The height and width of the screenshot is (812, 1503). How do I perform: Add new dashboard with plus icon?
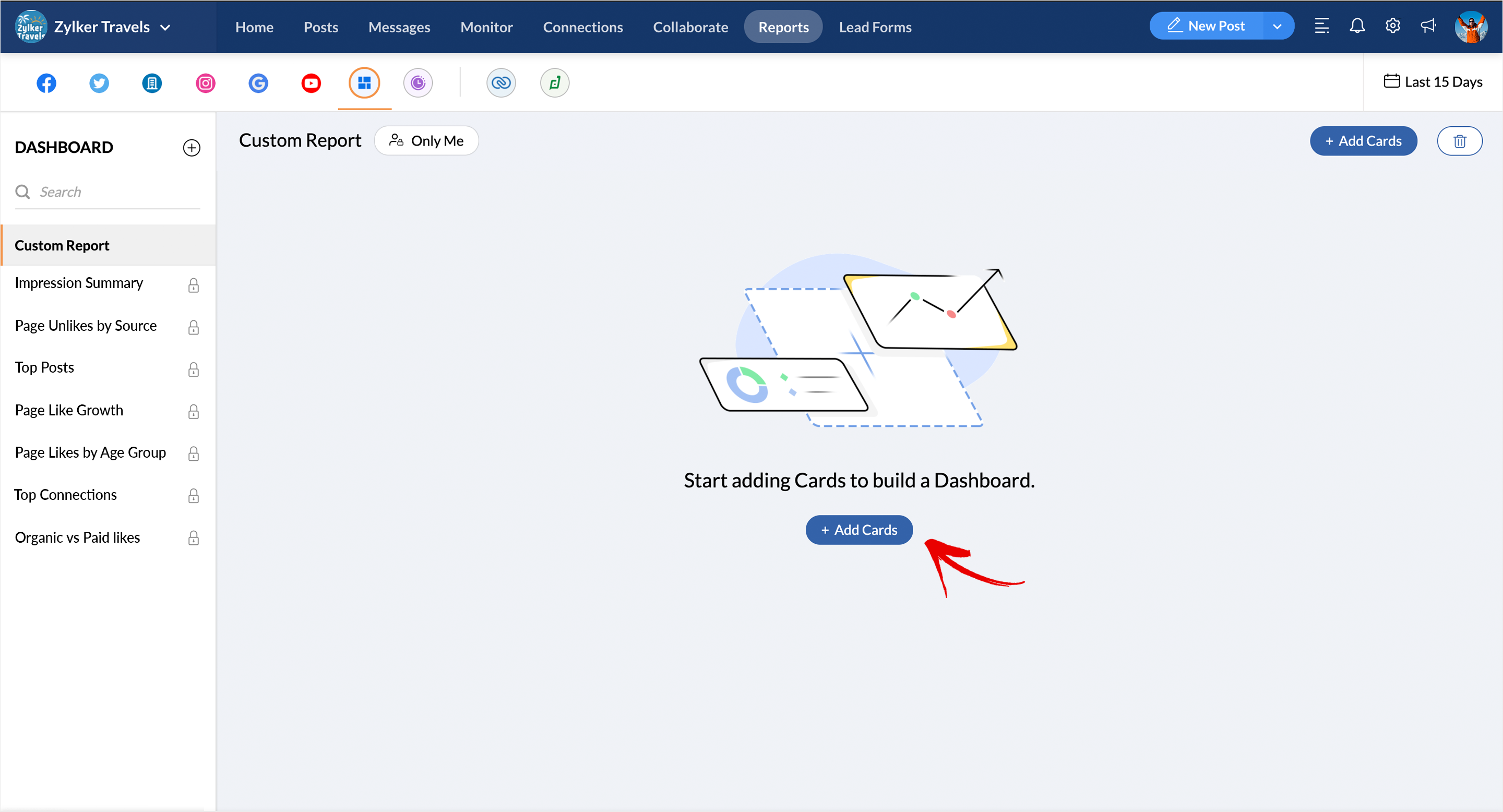[192, 148]
